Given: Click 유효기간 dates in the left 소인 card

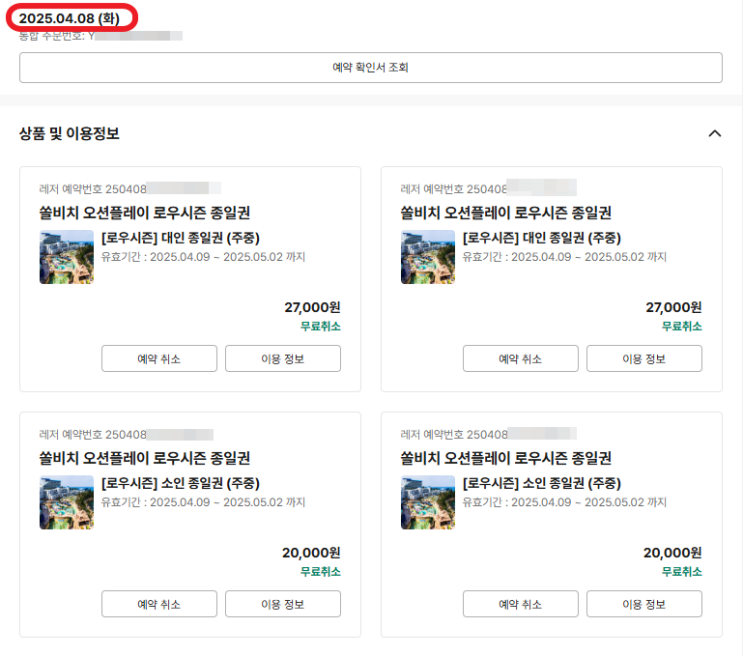Looking at the screenshot, I should point(203,502).
